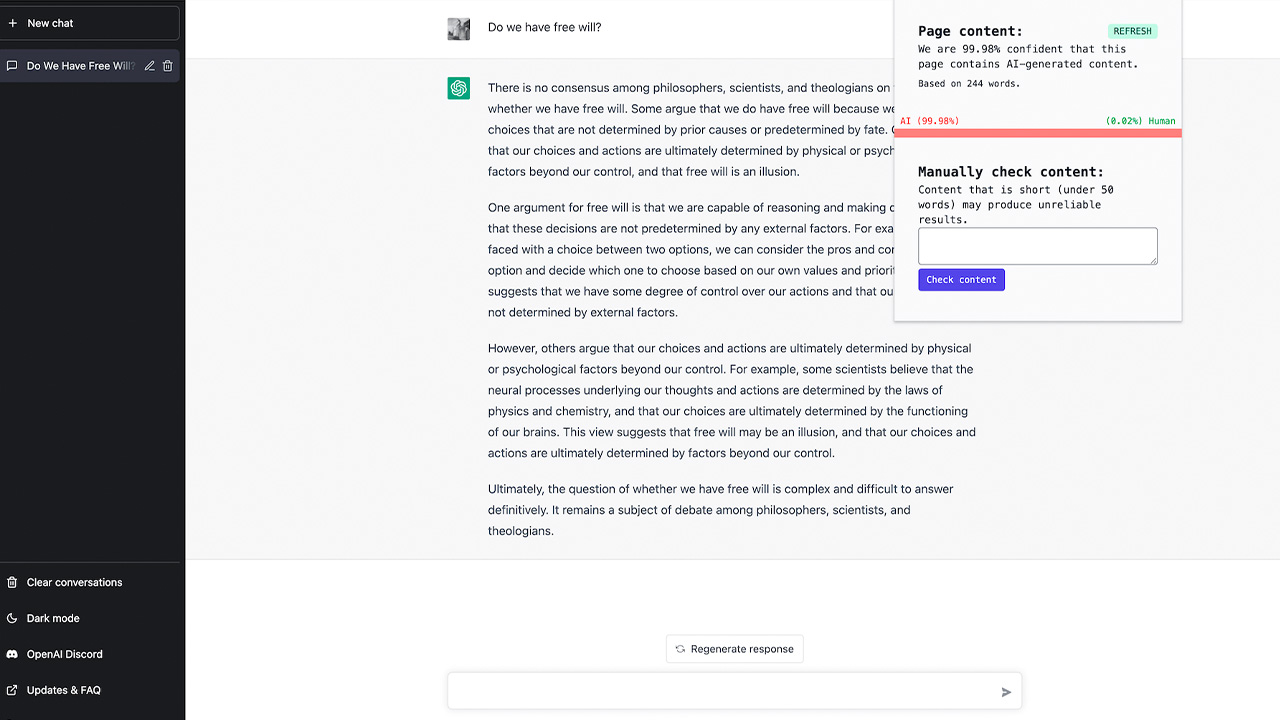The height and width of the screenshot is (720, 1280).
Task: Toggle Dark mode in the sidebar
Action: (53, 618)
